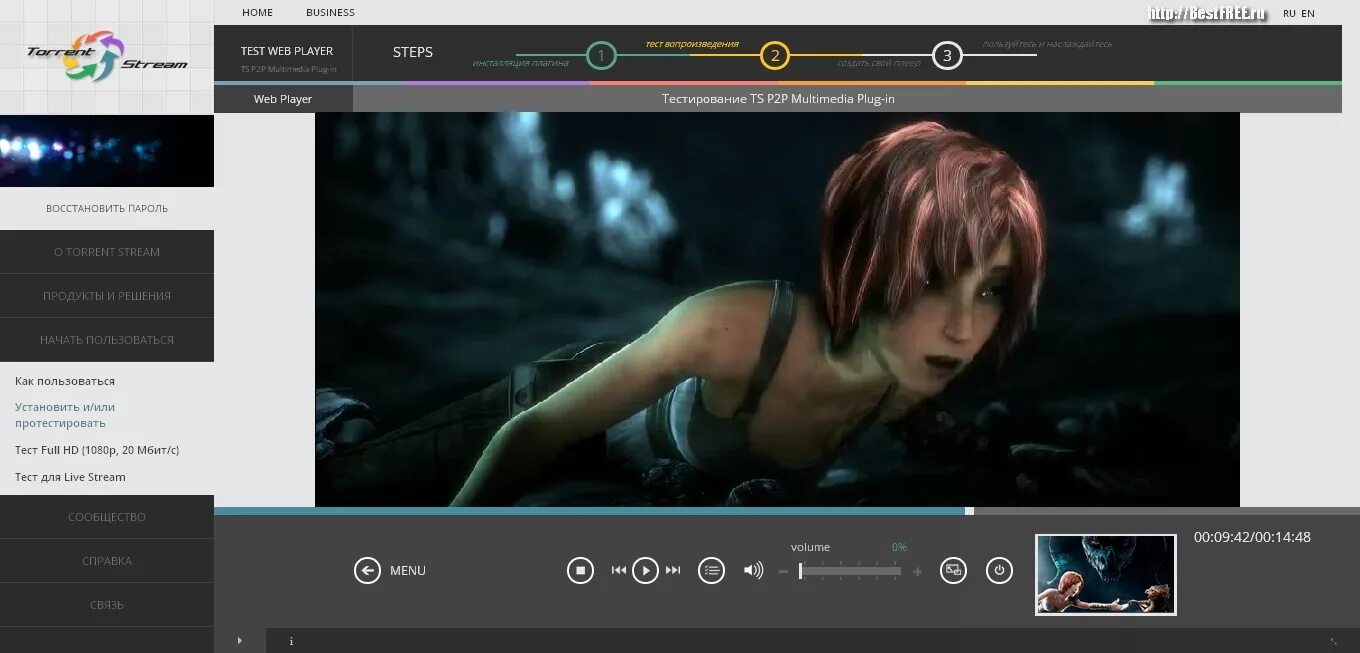Select step 1 plugin installation circle
This screenshot has width=1360, height=653.
(601, 56)
